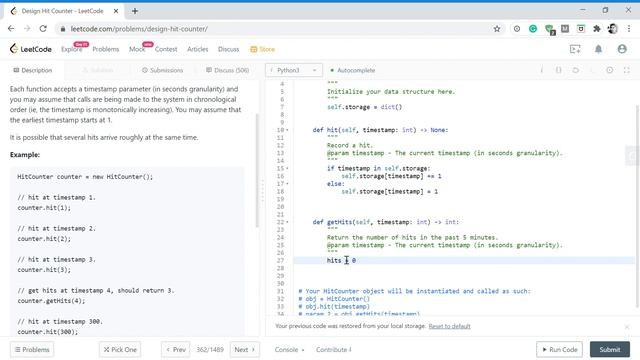
Task: Open the Discuss nav link
Action: [x=229, y=49]
